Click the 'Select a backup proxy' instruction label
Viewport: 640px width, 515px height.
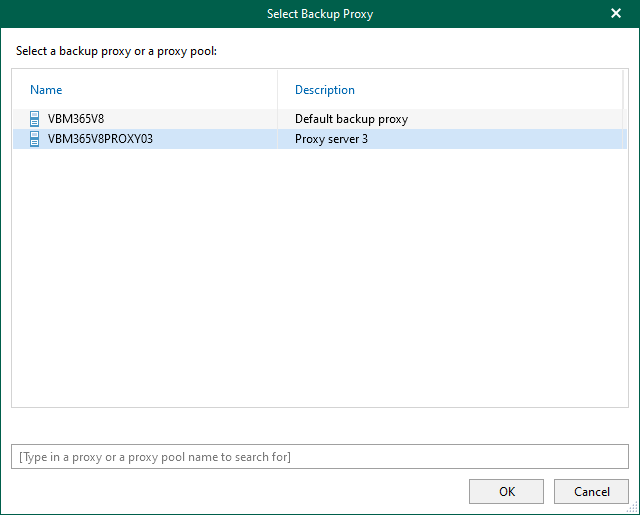[117, 50]
